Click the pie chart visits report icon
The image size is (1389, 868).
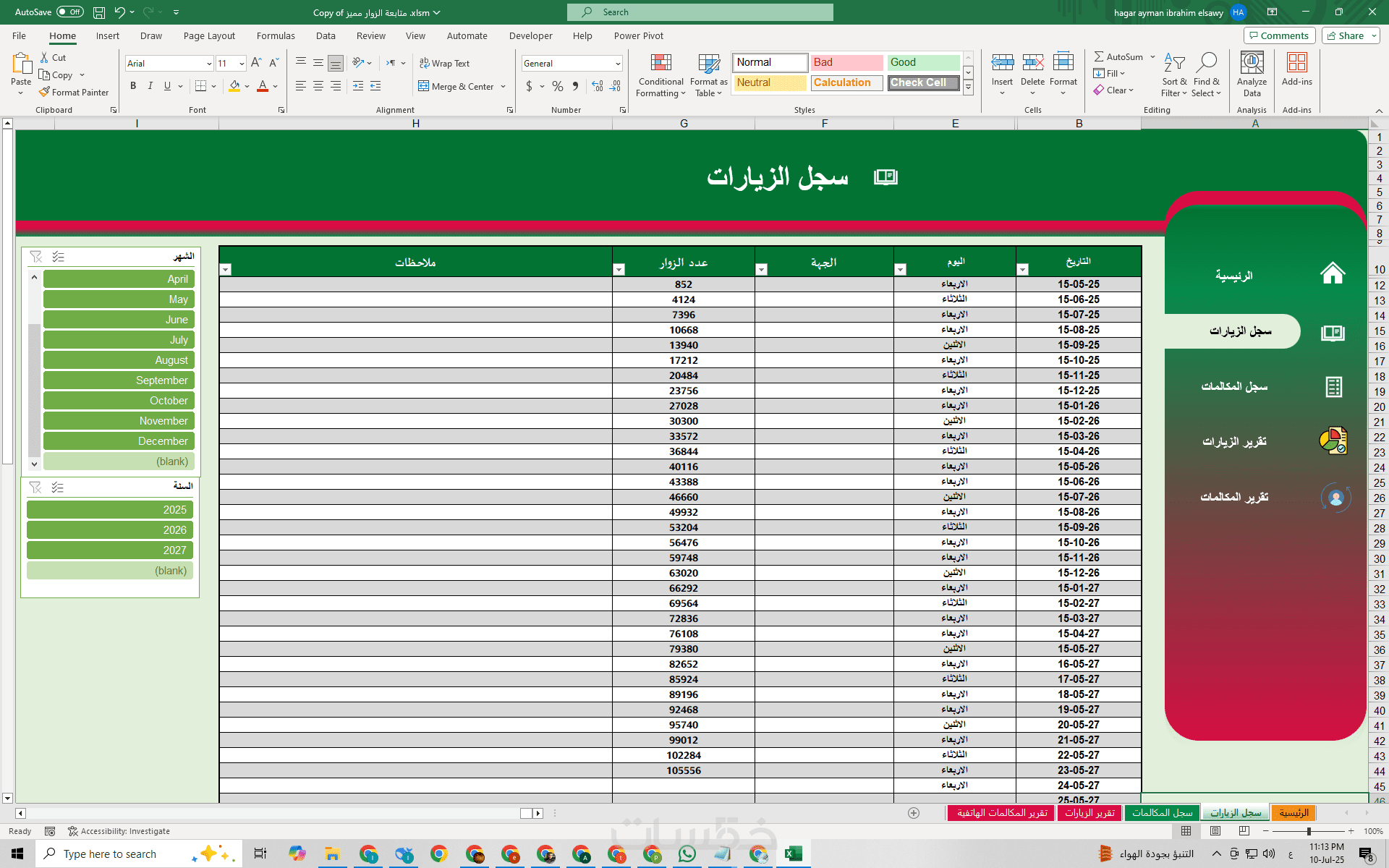tap(1333, 441)
